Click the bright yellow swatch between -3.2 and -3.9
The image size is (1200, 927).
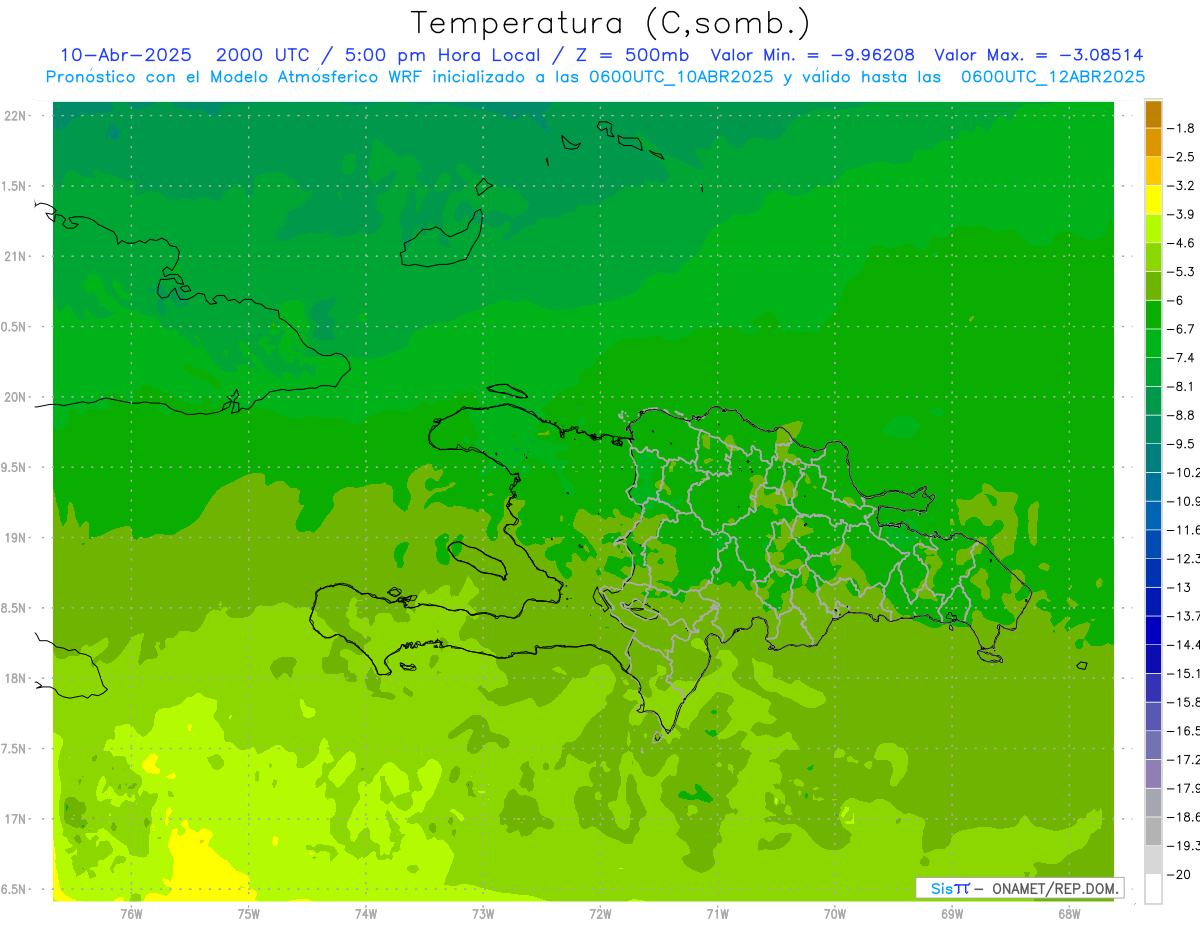point(1153,200)
